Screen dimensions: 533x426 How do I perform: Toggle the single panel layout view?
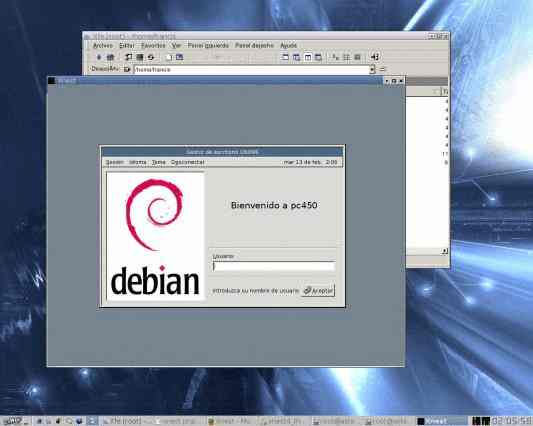click(x=285, y=57)
